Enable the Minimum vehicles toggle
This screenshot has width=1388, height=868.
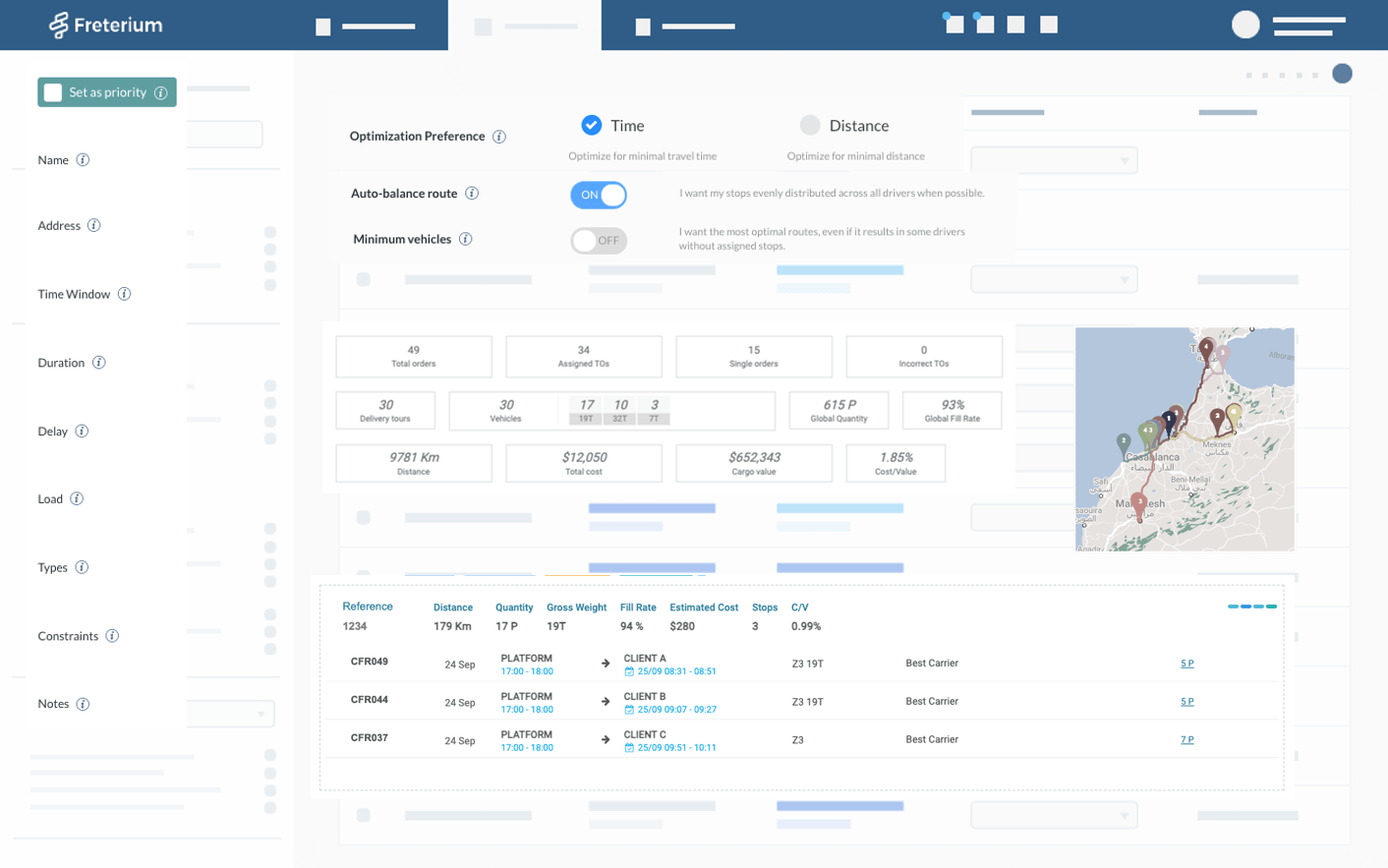598,240
